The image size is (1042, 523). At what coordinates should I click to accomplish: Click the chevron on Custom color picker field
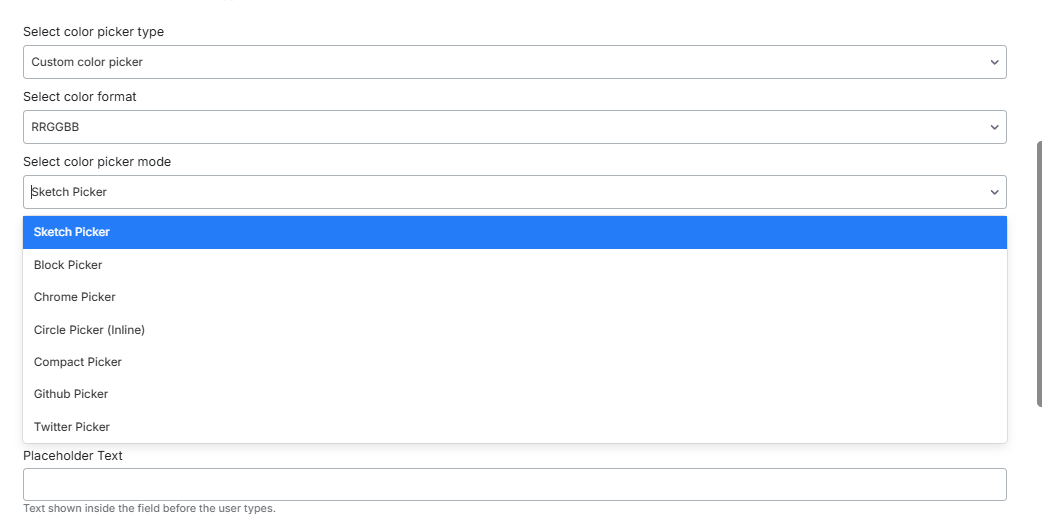[x=994, y=62]
